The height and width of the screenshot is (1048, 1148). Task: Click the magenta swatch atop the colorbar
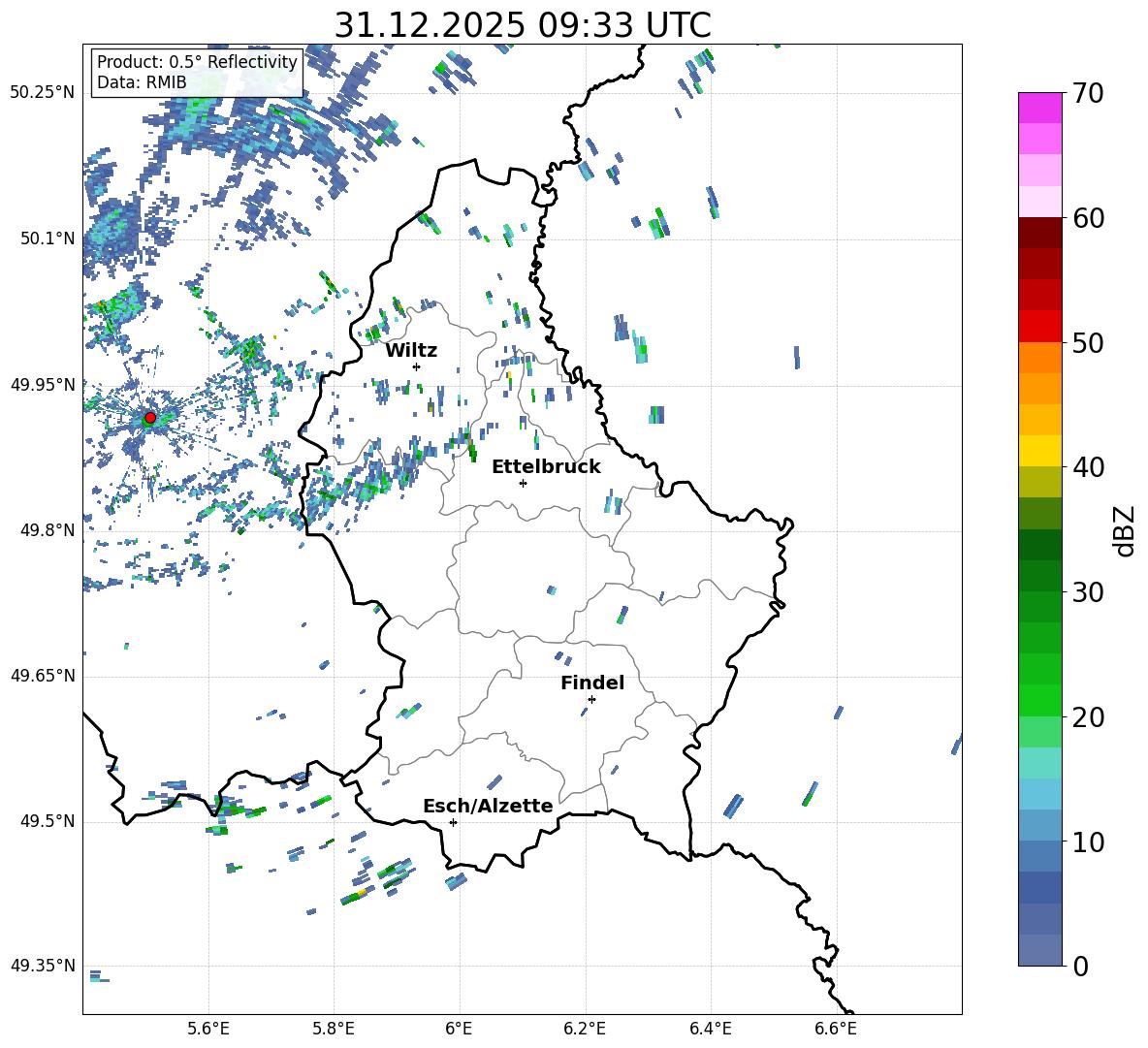point(1039,108)
